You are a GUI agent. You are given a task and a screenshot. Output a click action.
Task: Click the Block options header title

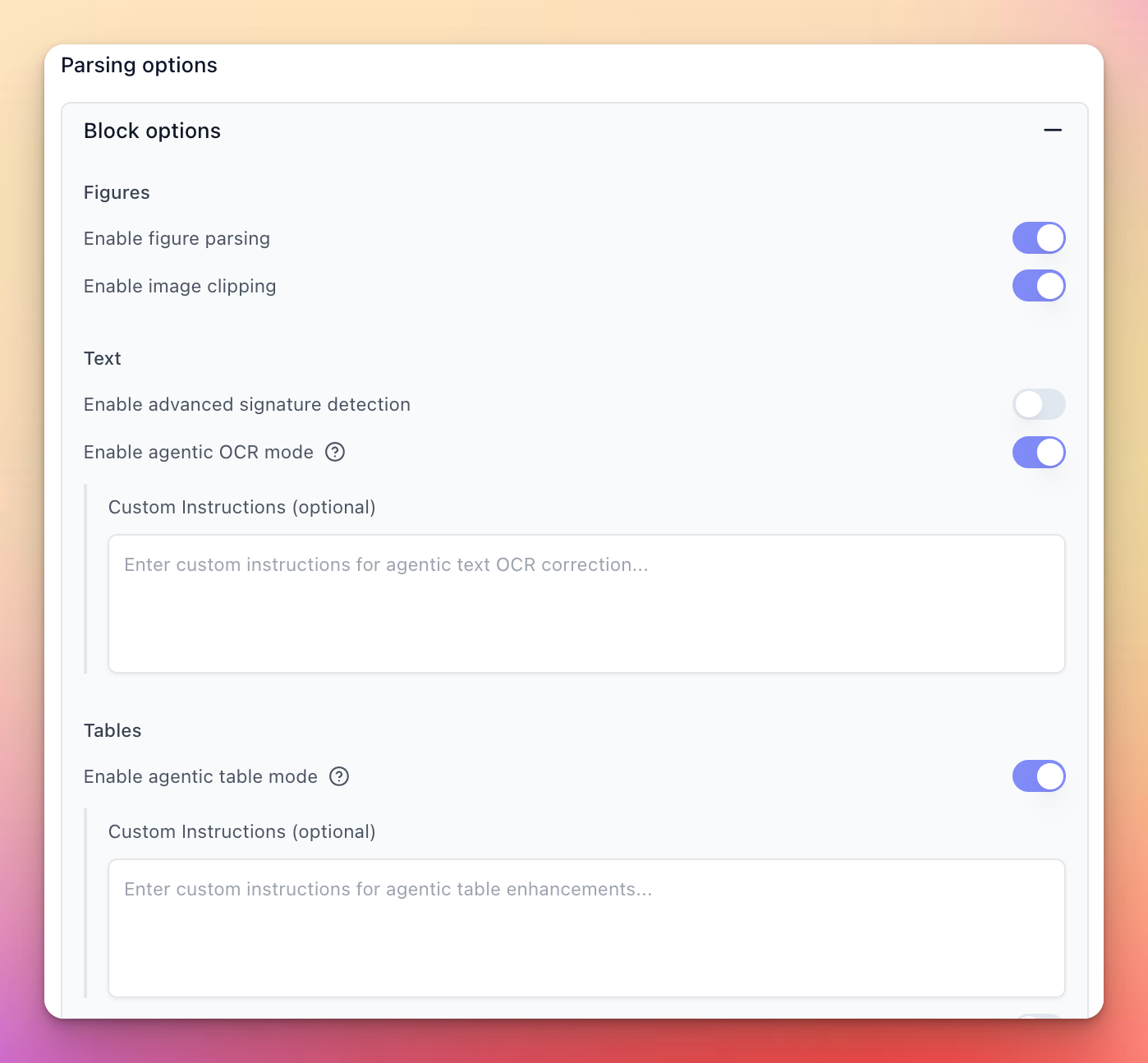[152, 131]
